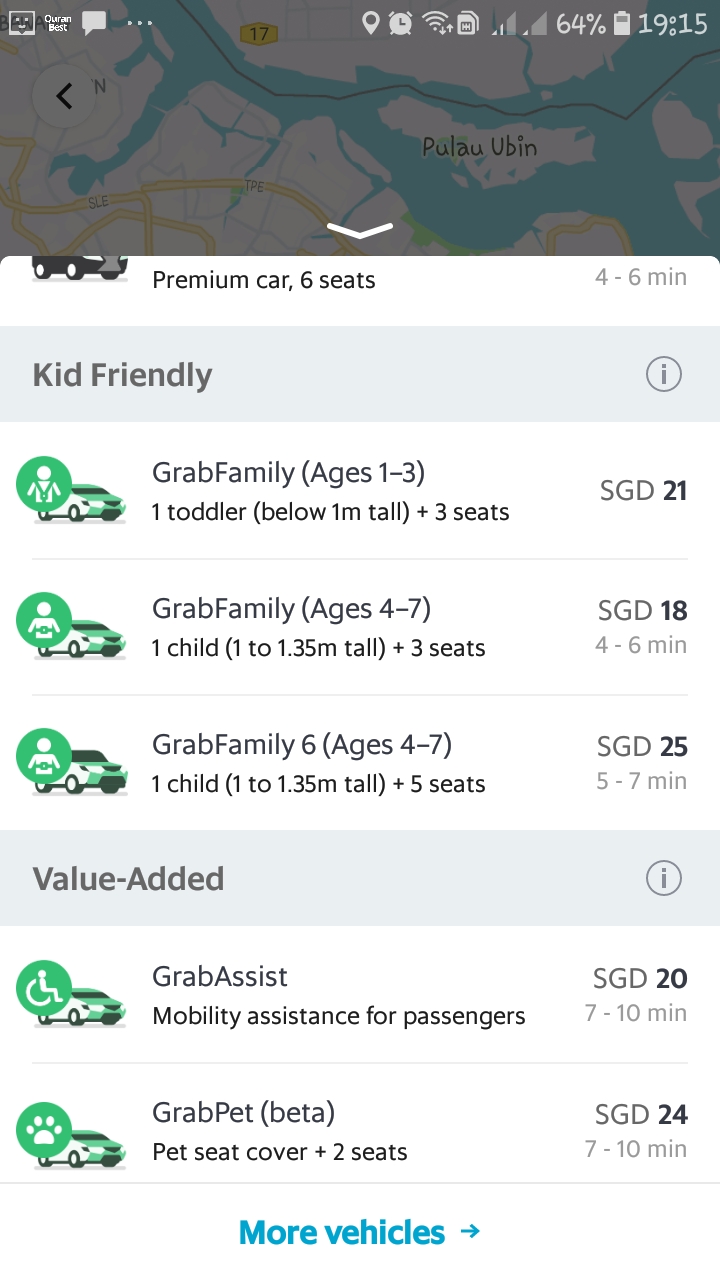Tap the GrabFamily 6 car icon
The image size is (720, 1280).
pyautogui.click(x=72, y=762)
